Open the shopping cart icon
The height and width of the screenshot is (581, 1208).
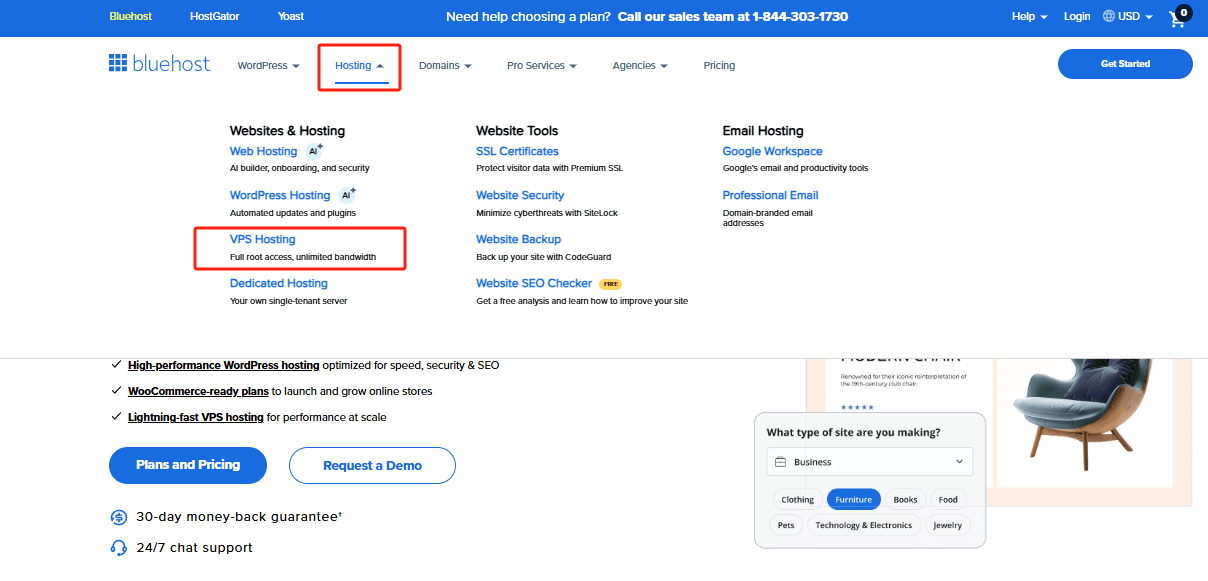pyautogui.click(x=1179, y=17)
